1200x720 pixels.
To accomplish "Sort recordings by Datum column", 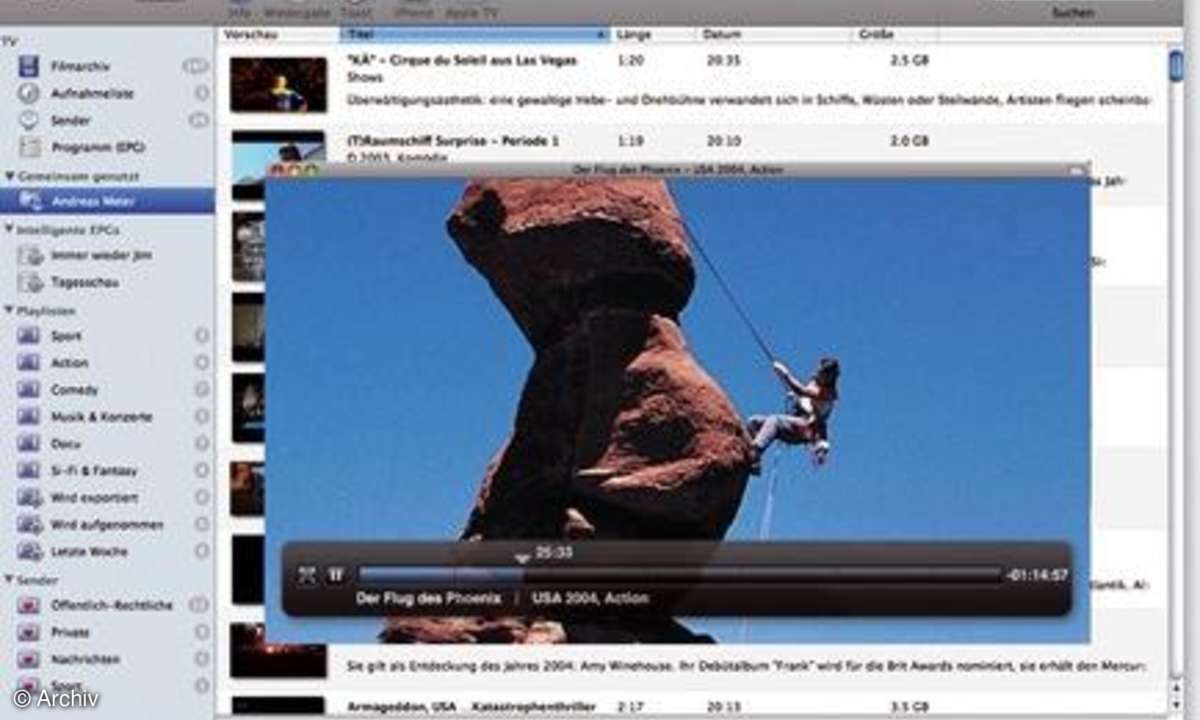I will click(775, 35).
